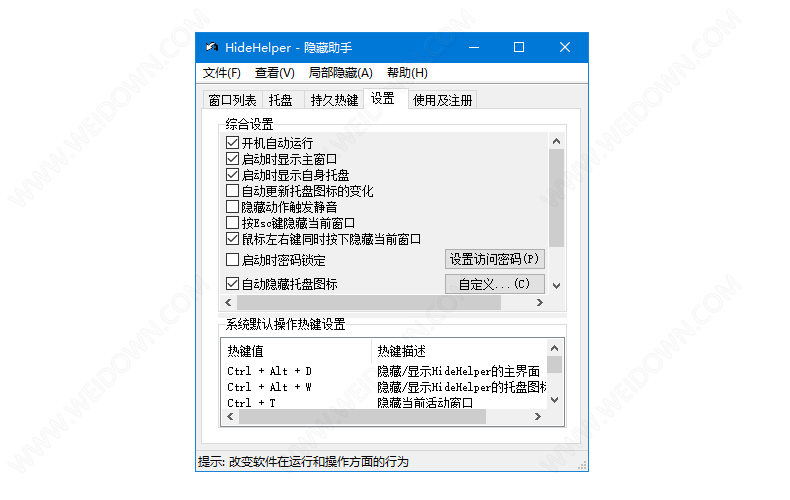The width and height of the screenshot is (790, 500).
Task: Click hotkey list vertical scrollbar thumb
Action: tap(554, 364)
